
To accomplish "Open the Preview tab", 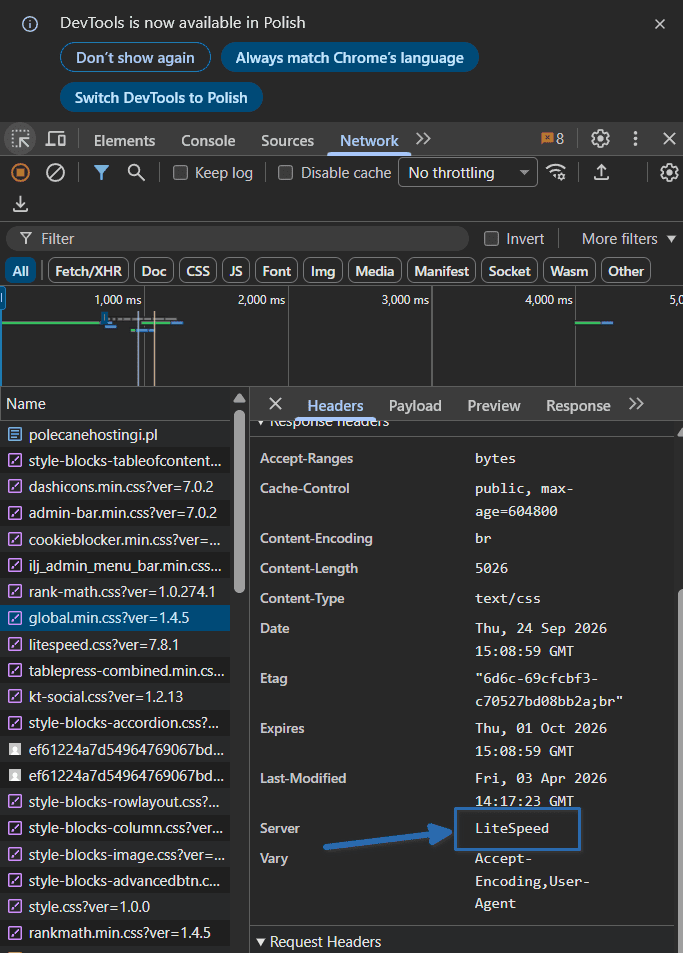I will pos(493,405).
